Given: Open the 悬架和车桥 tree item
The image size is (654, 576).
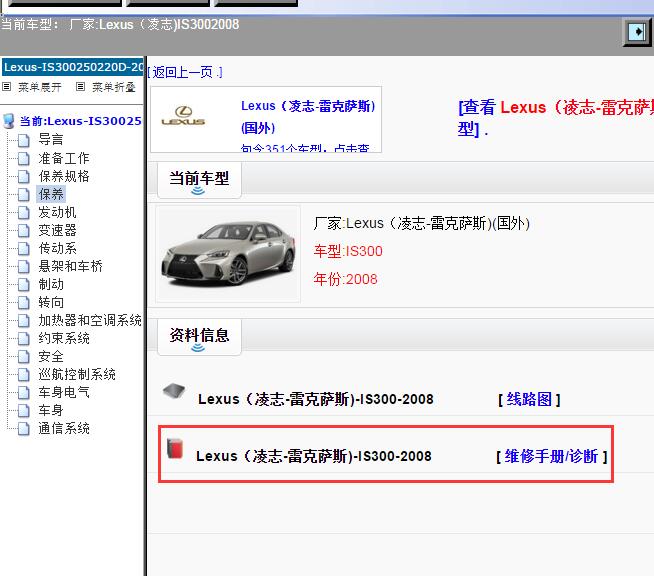Looking at the screenshot, I should click(70, 266).
